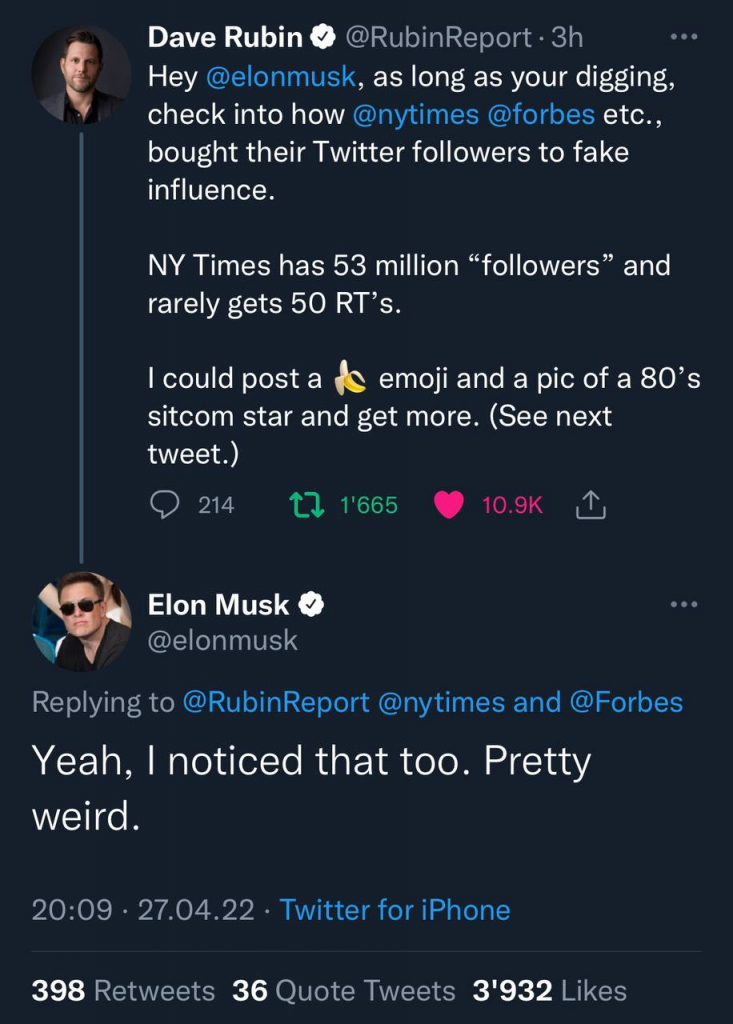Open the three-dot menu on Elon Musk's tweet
This screenshot has width=733, height=1024.
(x=683, y=604)
